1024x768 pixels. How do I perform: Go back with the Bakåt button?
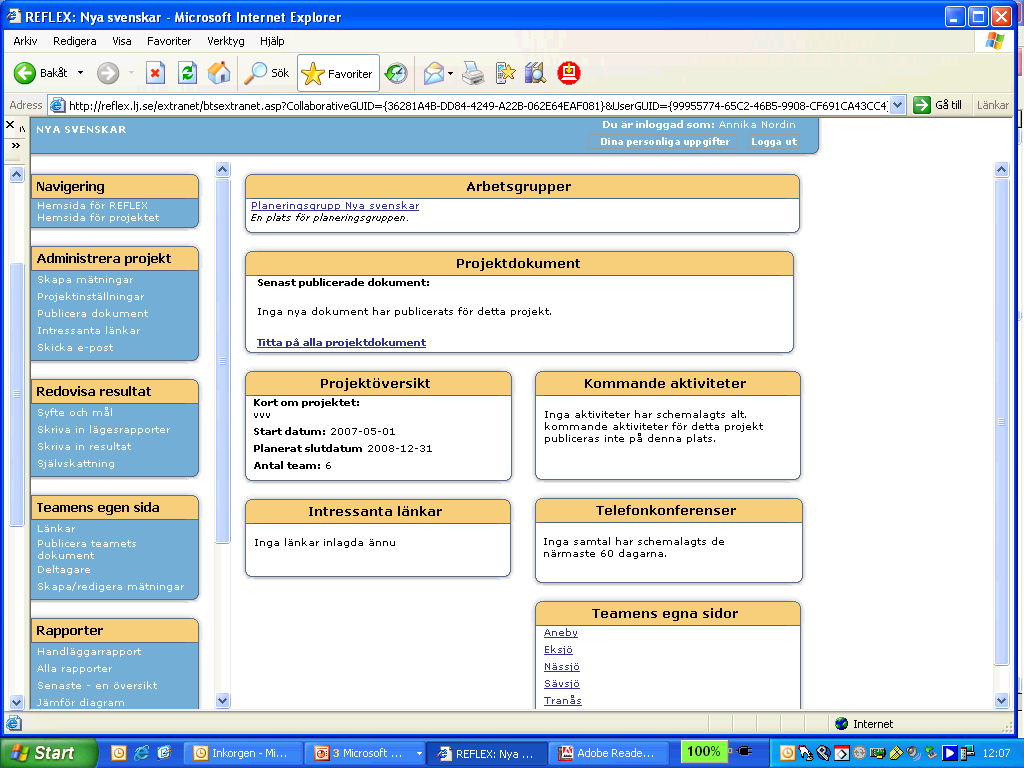click(x=40, y=72)
